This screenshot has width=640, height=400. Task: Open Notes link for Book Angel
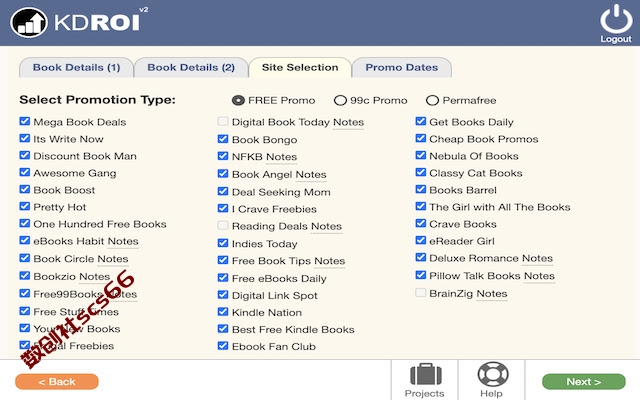tap(311, 174)
